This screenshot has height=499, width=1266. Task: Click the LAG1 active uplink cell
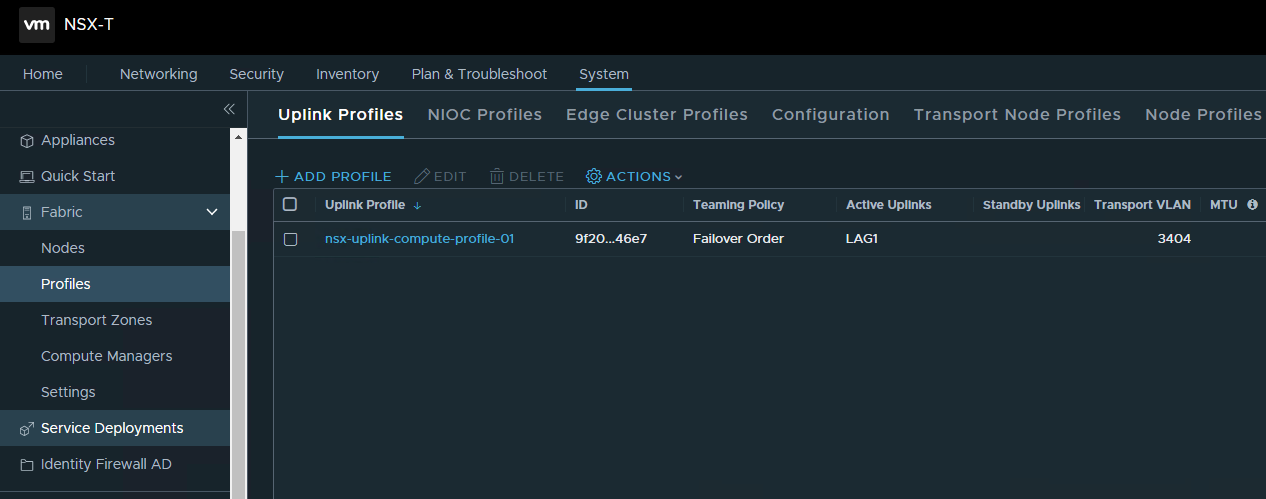(x=862, y=239)
